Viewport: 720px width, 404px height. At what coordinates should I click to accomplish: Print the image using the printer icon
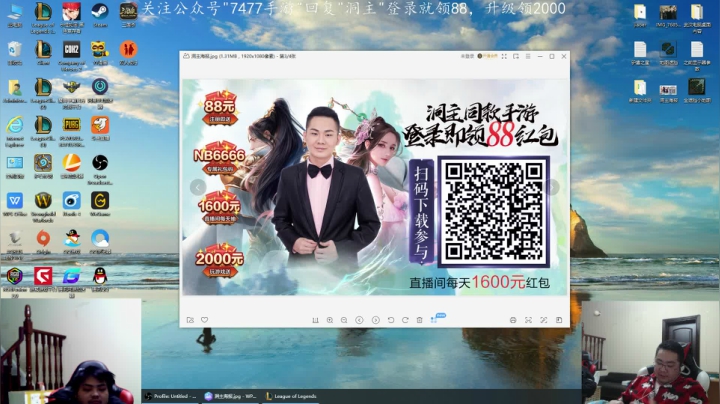[513, 320]
